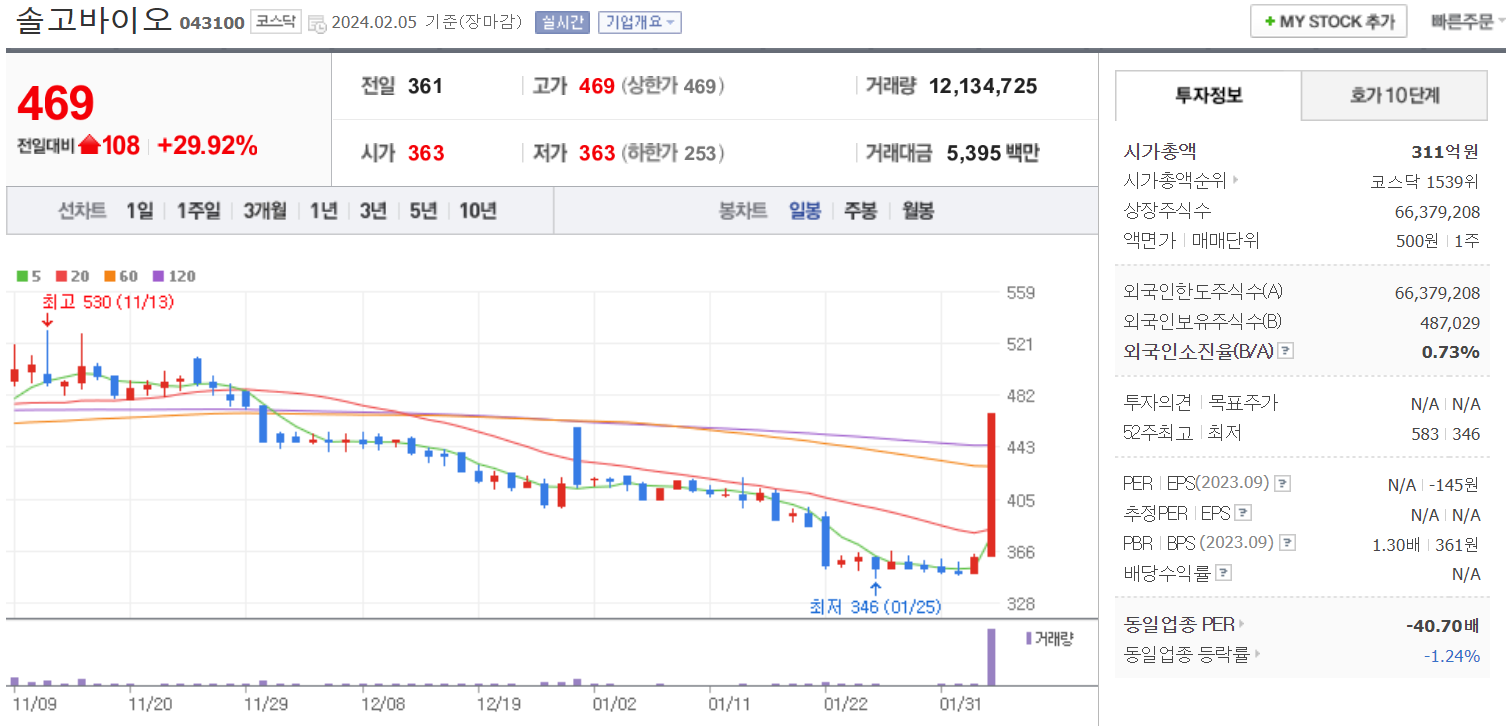
Task: Click the red 20-day moving average legend
Action: 72,276
